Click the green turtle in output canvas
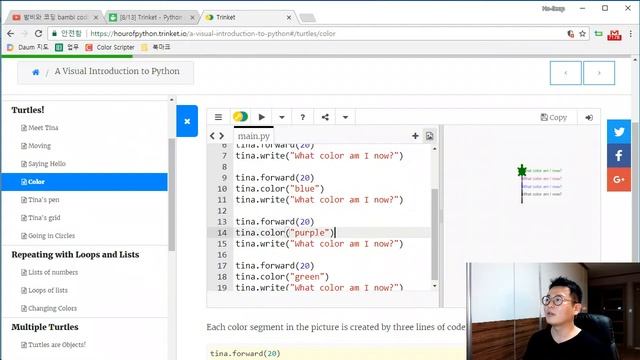 (522, 171)
